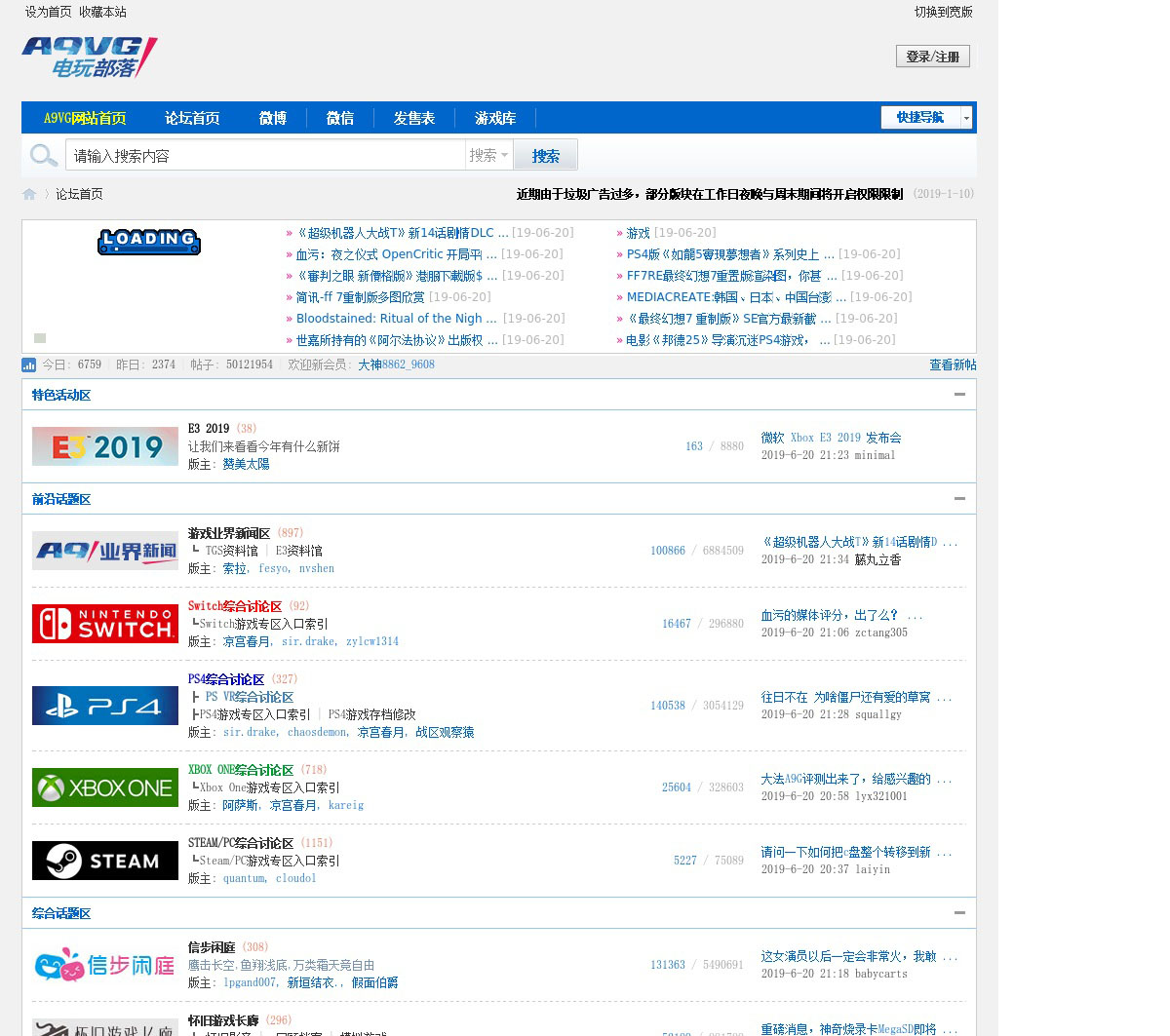The width and height of the screenshot is (1170, 1036).
Task: Collapse the 特色活动区 section
Action: click(x=959, y=395)
